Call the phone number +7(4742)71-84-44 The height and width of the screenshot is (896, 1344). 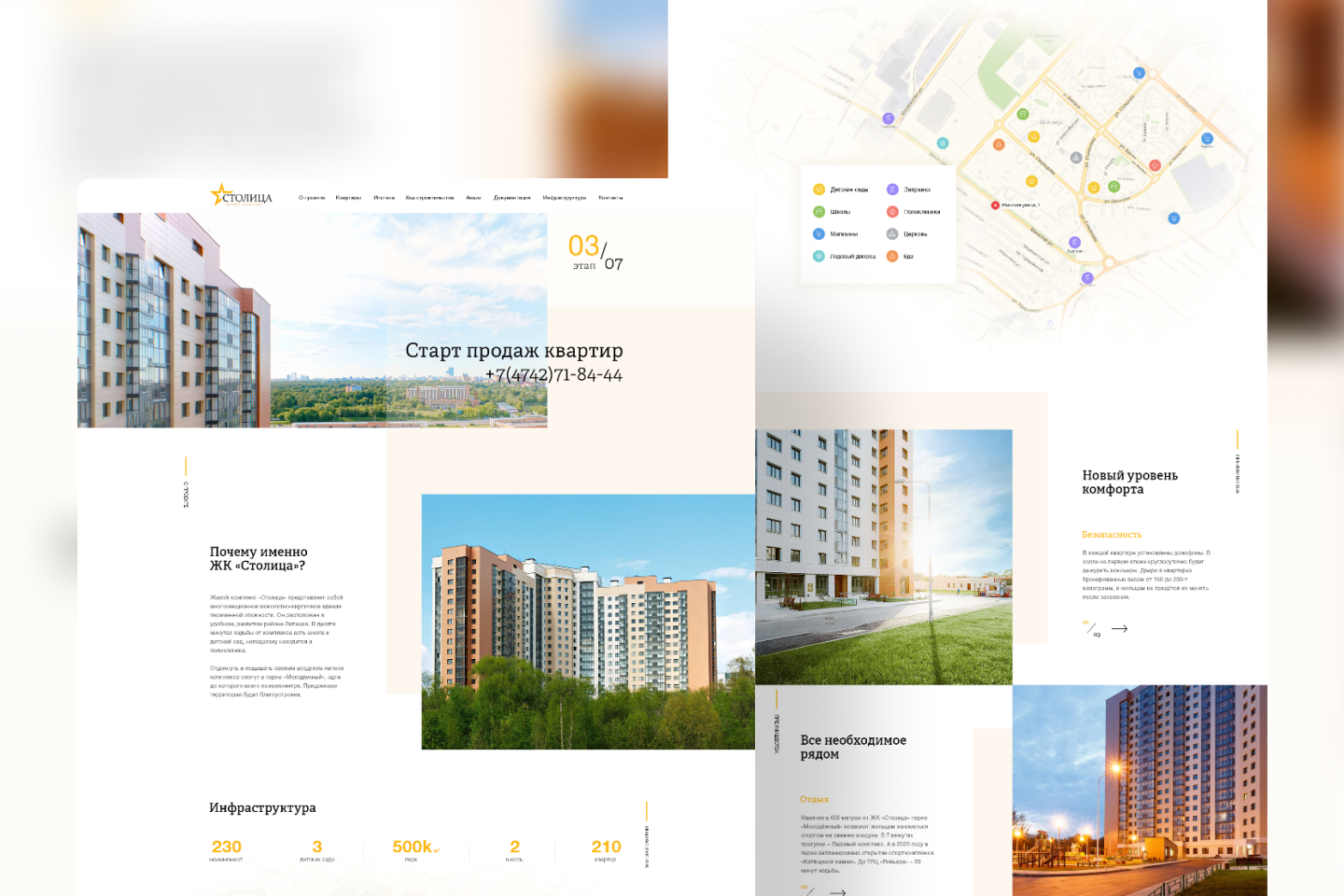[x=553, y=375]
